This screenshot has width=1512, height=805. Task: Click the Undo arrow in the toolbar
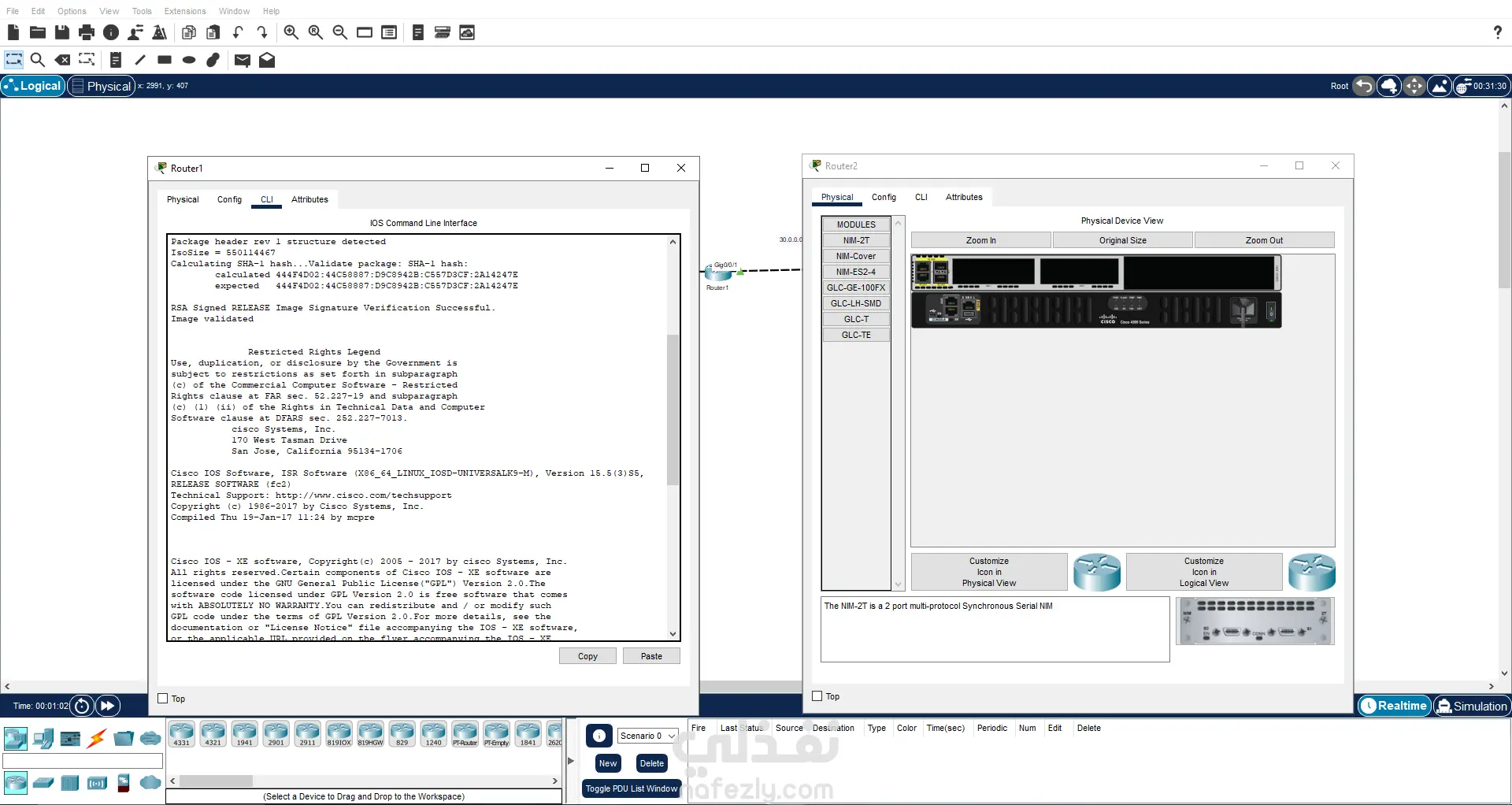tap(238, 32)
